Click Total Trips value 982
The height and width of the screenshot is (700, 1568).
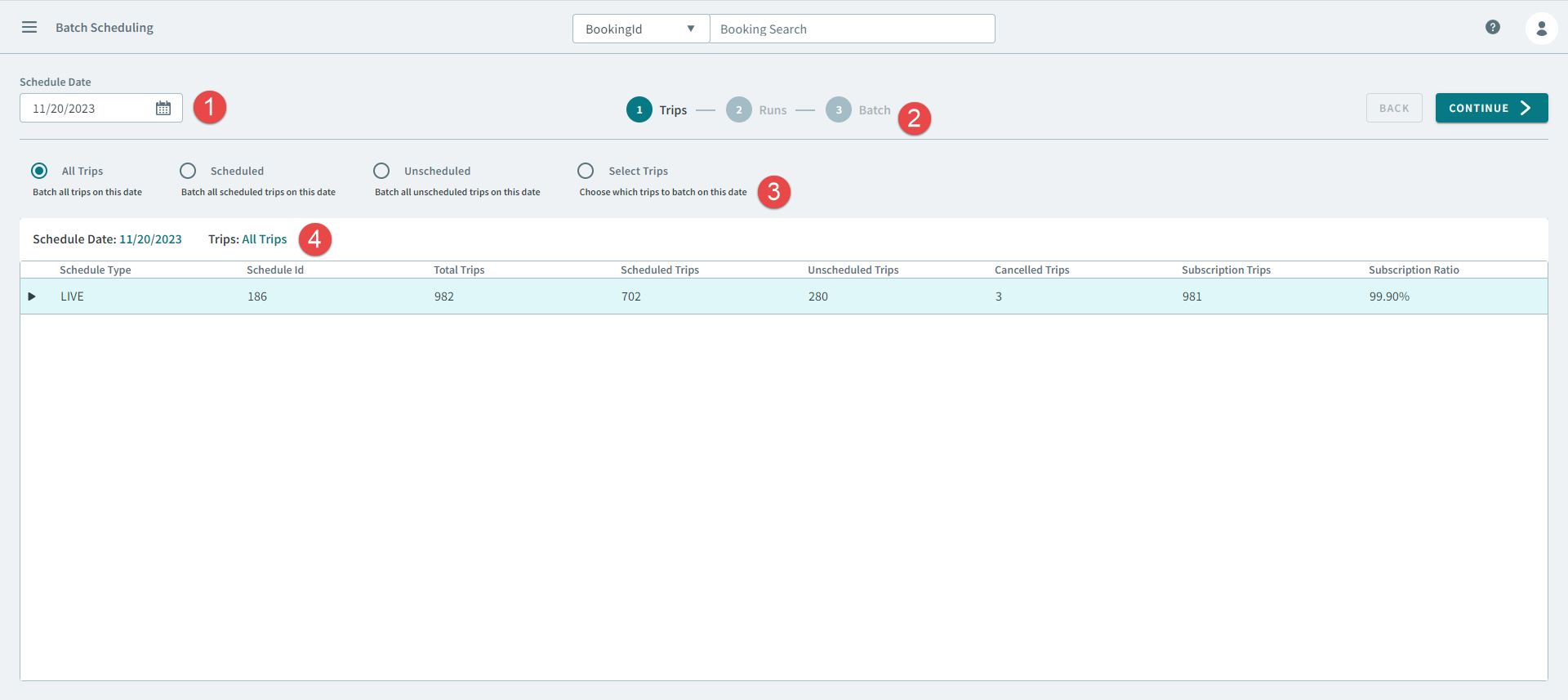(x=444, y=296)
